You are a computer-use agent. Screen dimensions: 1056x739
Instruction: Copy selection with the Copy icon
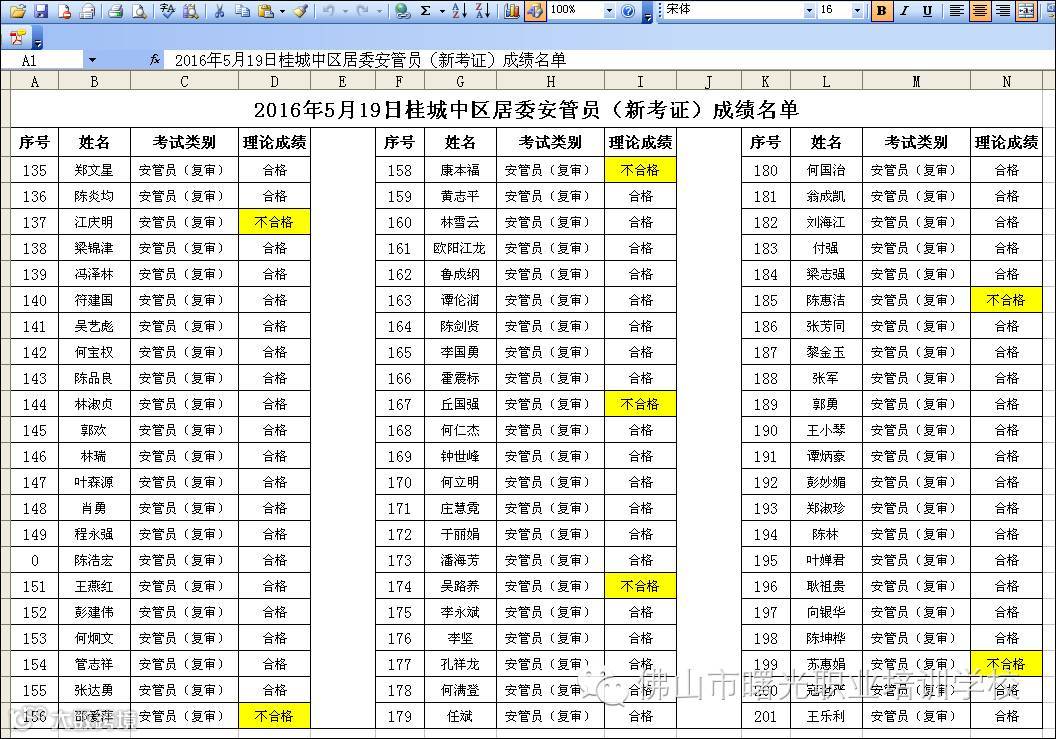point(242,11)
